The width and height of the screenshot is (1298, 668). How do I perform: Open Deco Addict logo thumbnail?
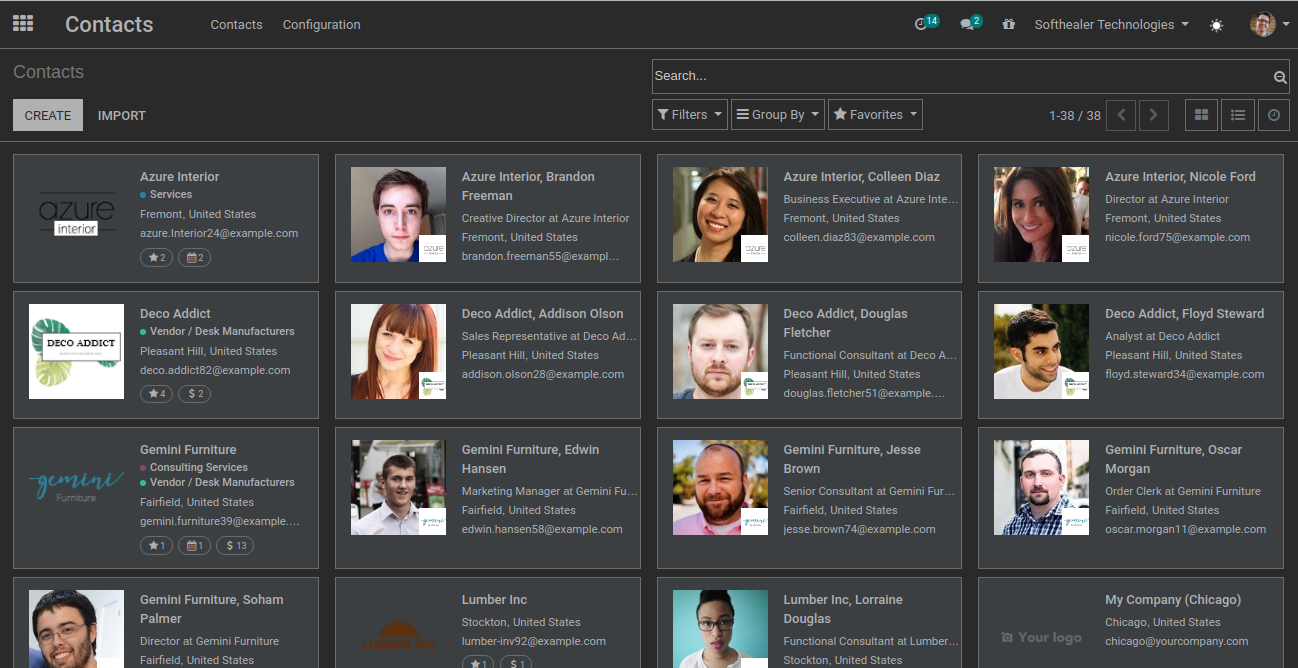pos(76,351)
